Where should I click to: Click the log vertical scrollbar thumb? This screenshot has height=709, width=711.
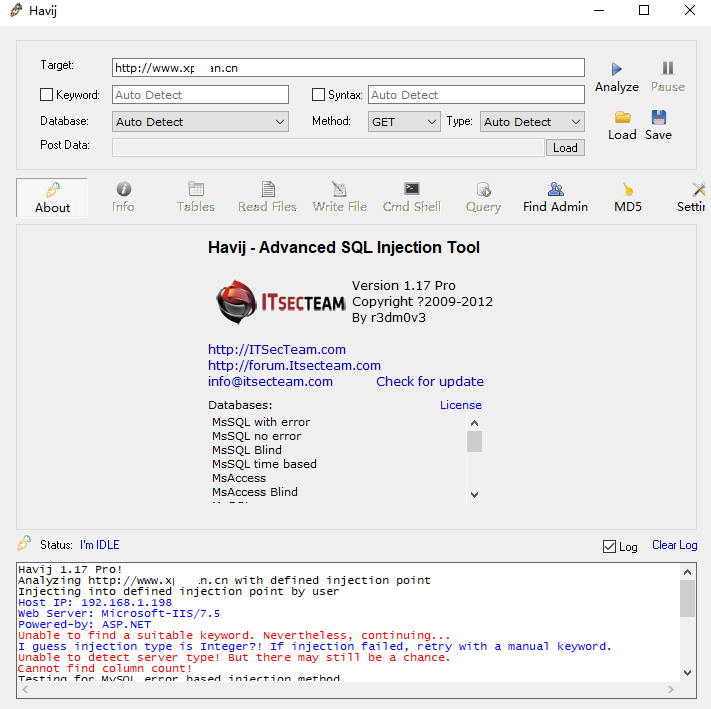coord(687,598)
